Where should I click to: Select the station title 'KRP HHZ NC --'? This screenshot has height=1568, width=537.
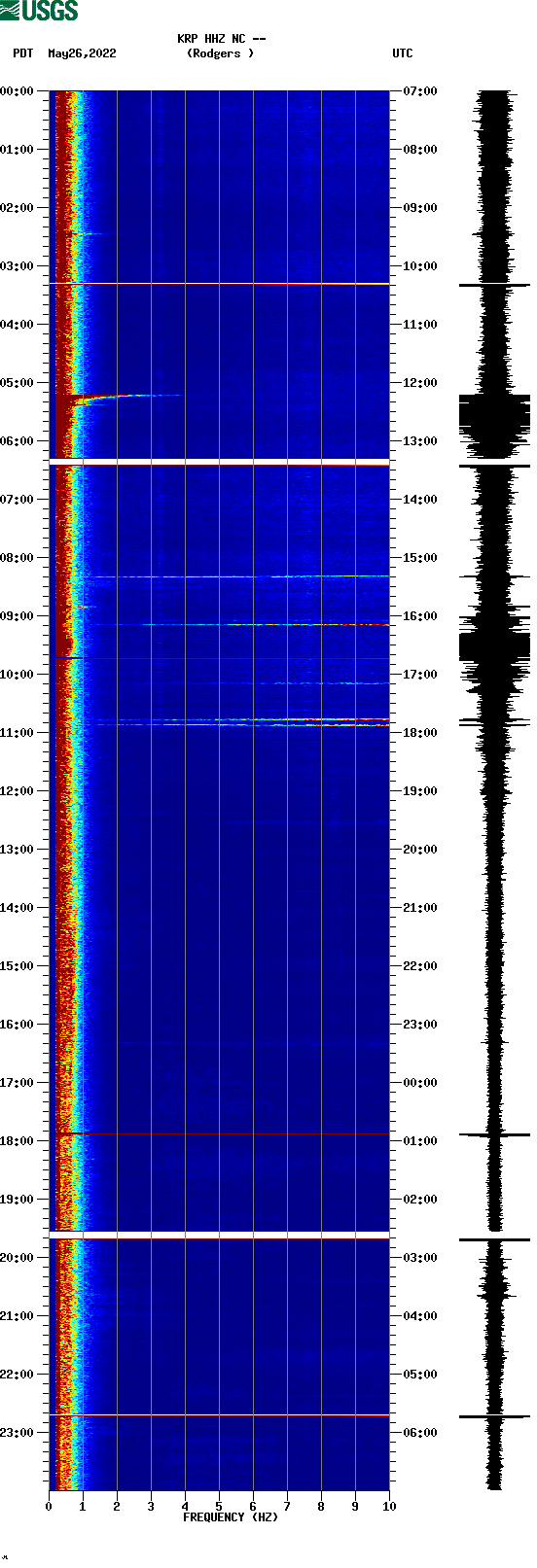click(x=222, y=39)
